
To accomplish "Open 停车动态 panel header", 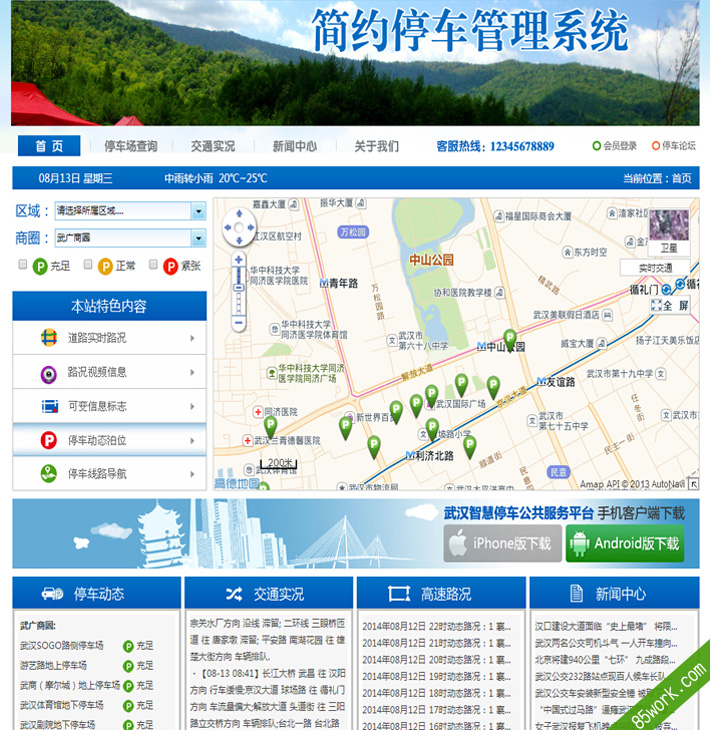I will 96,593.
